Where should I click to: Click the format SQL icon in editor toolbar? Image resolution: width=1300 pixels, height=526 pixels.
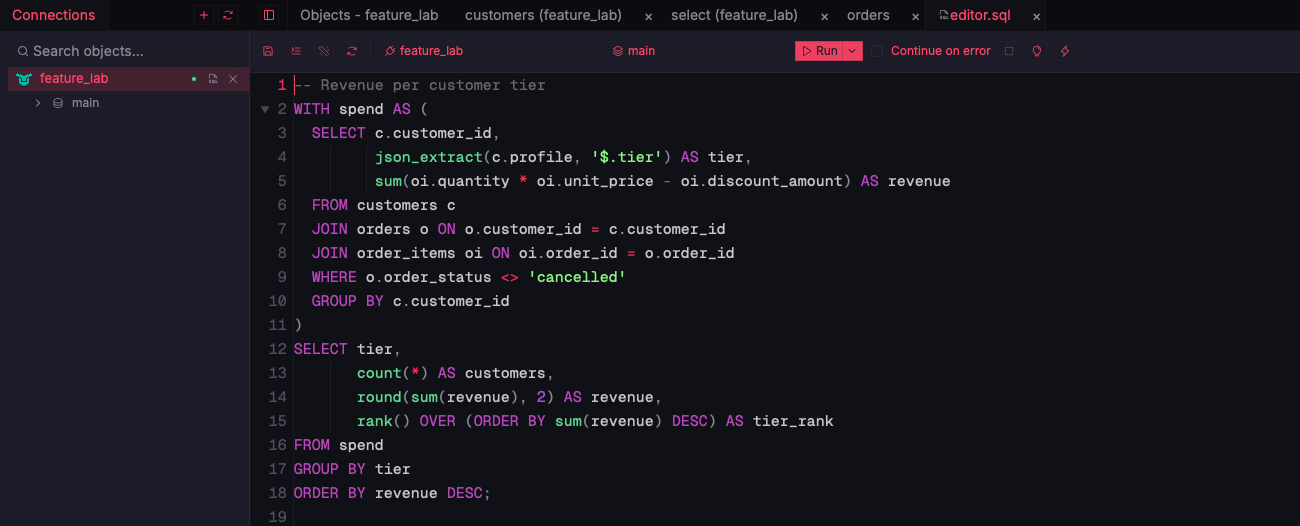296,51
